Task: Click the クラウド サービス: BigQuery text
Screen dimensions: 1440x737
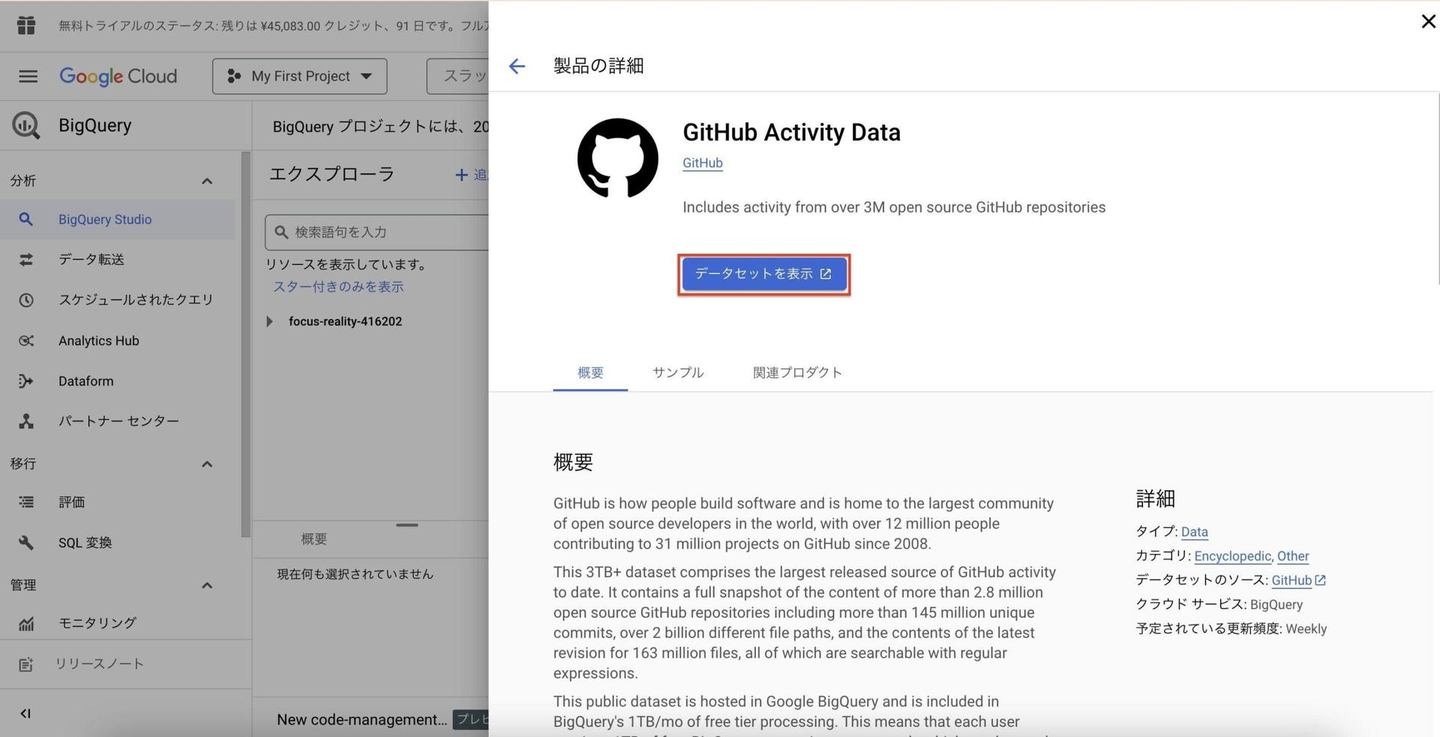Action: 1219,605
